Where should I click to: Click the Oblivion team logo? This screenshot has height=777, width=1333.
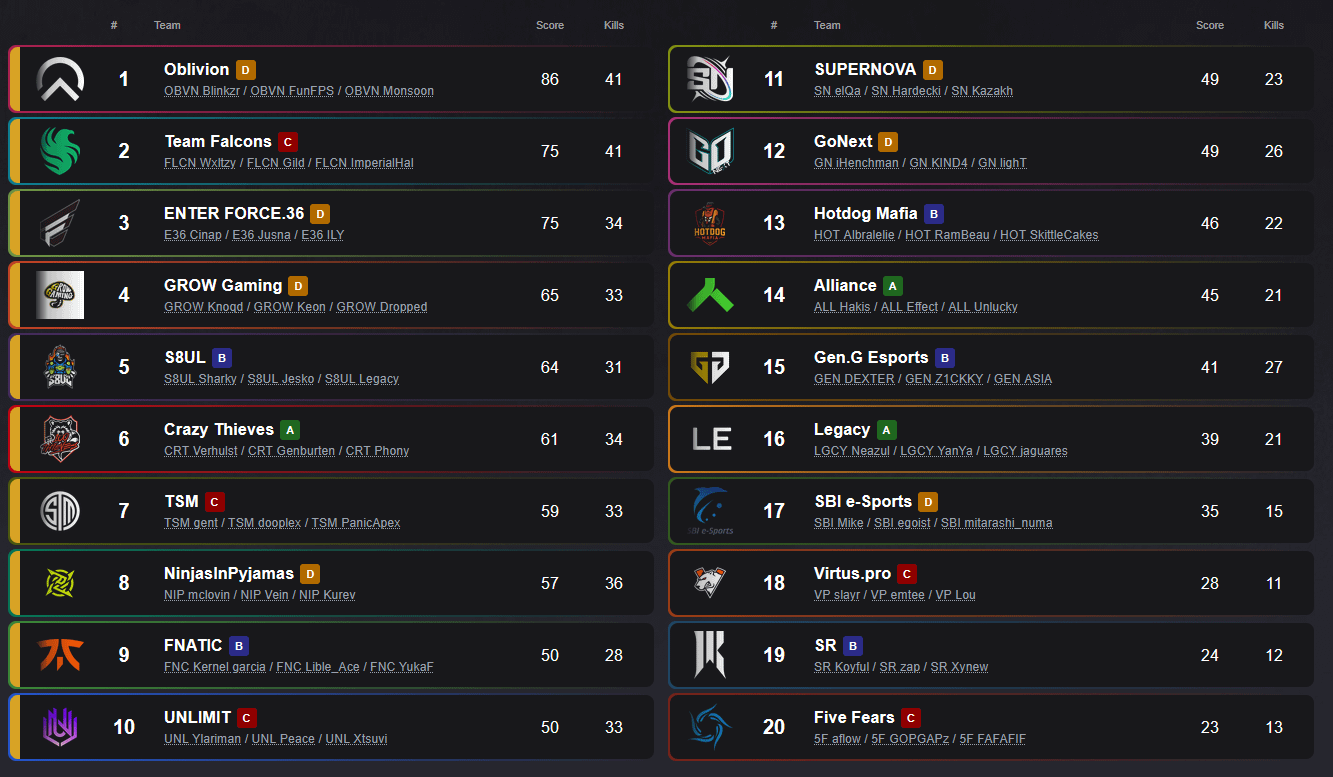coord(60,79)
